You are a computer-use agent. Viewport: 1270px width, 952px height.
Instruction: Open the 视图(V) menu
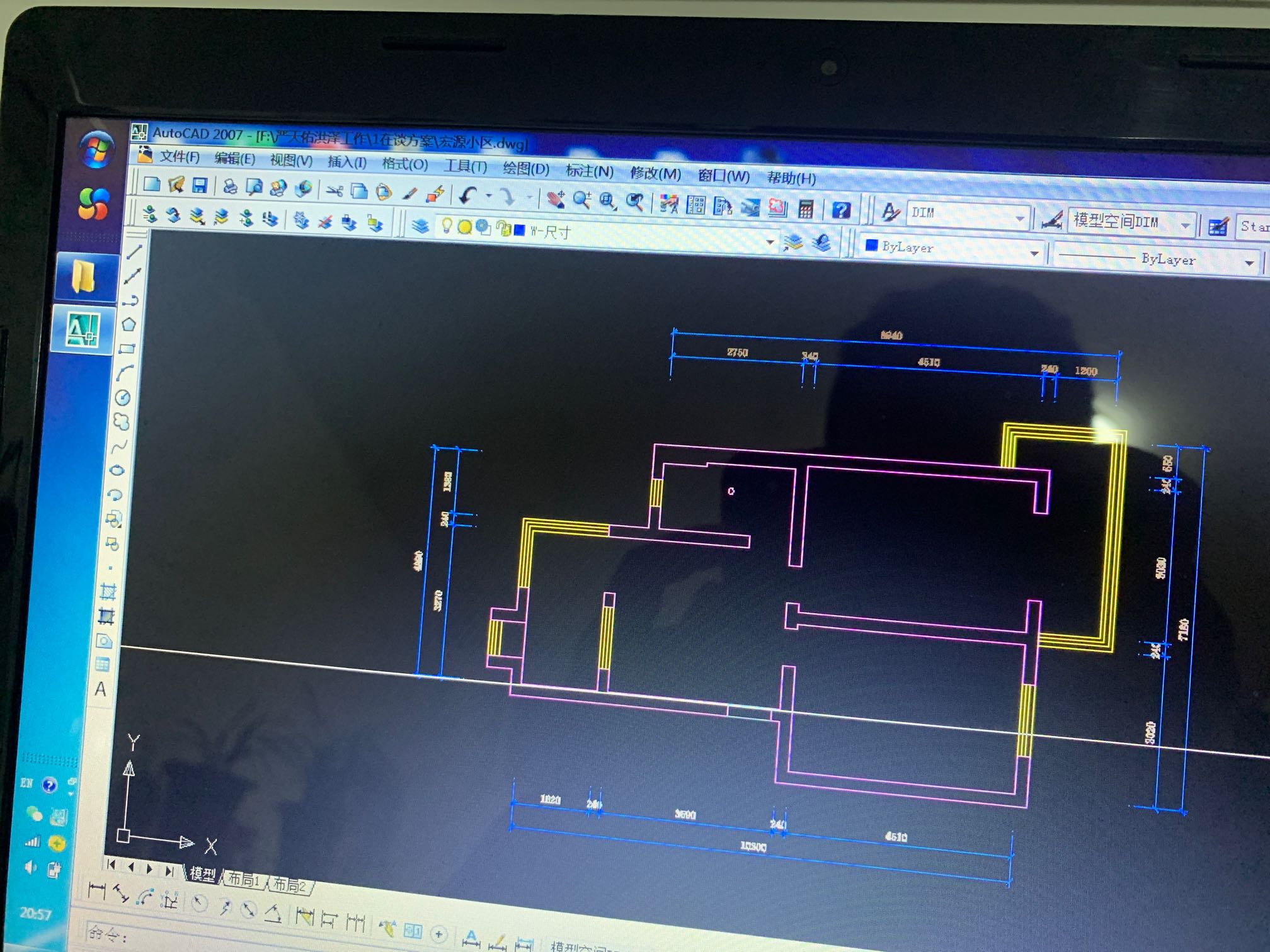pyautogui.click(x=291, y=160)
